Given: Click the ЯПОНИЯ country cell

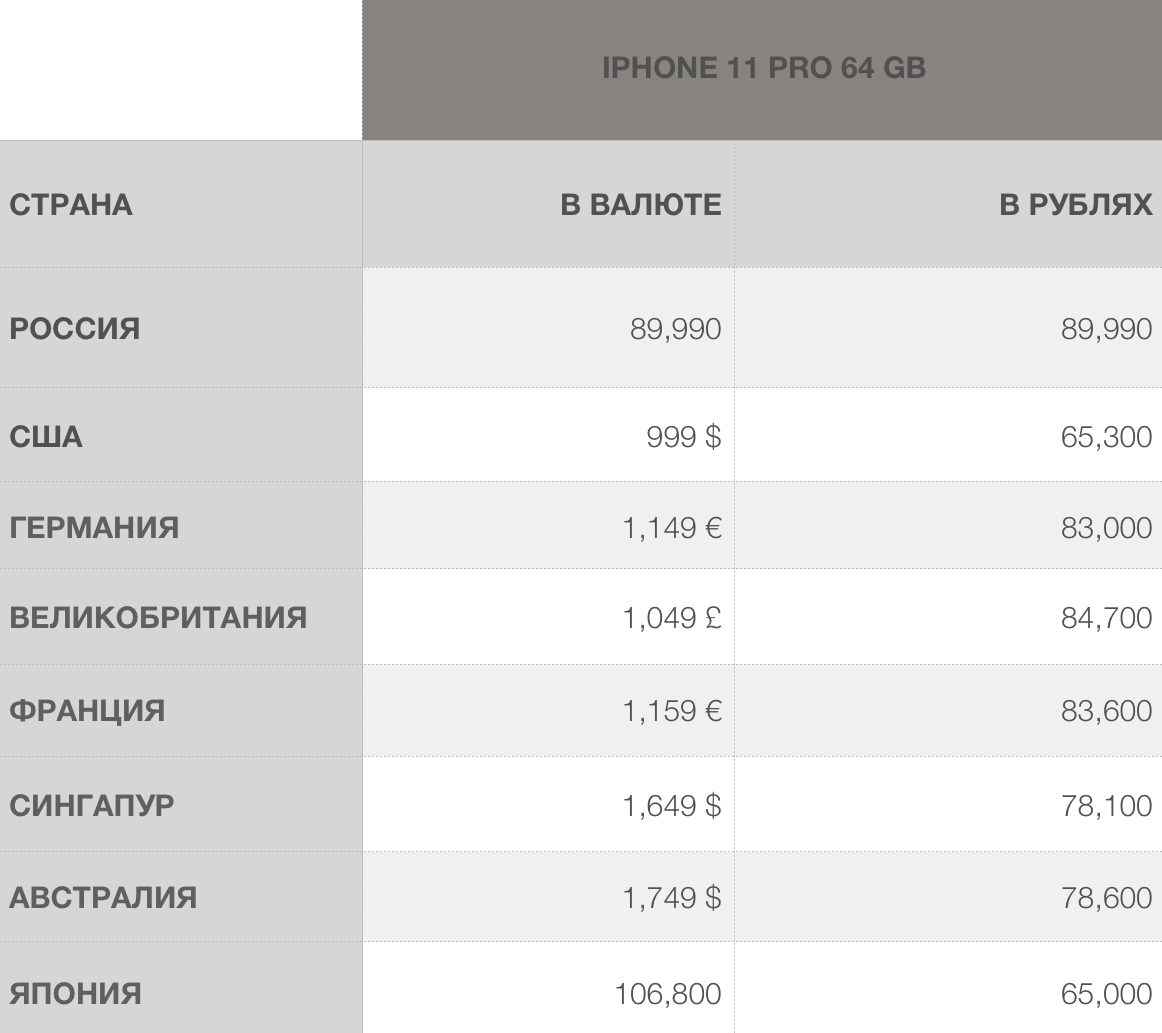Looking at the screenshot, I should click(x=75, y=994).
